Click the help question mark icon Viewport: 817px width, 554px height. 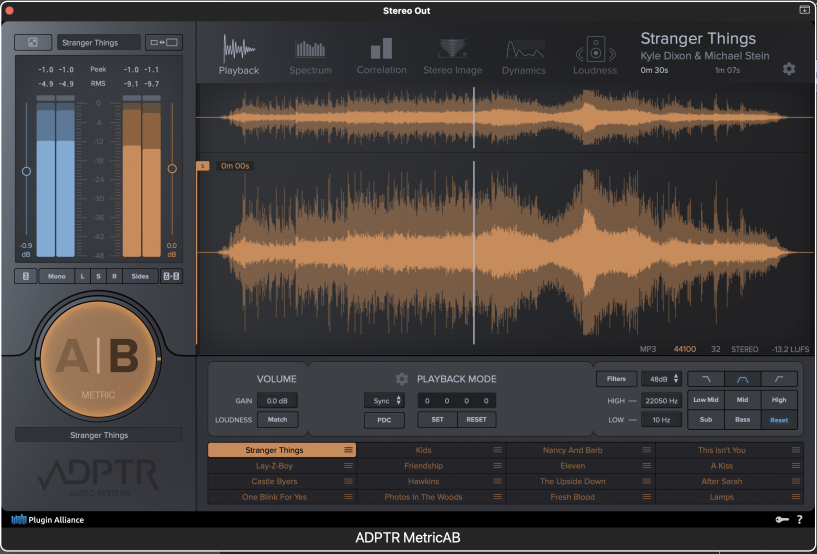tap(799, 520)
